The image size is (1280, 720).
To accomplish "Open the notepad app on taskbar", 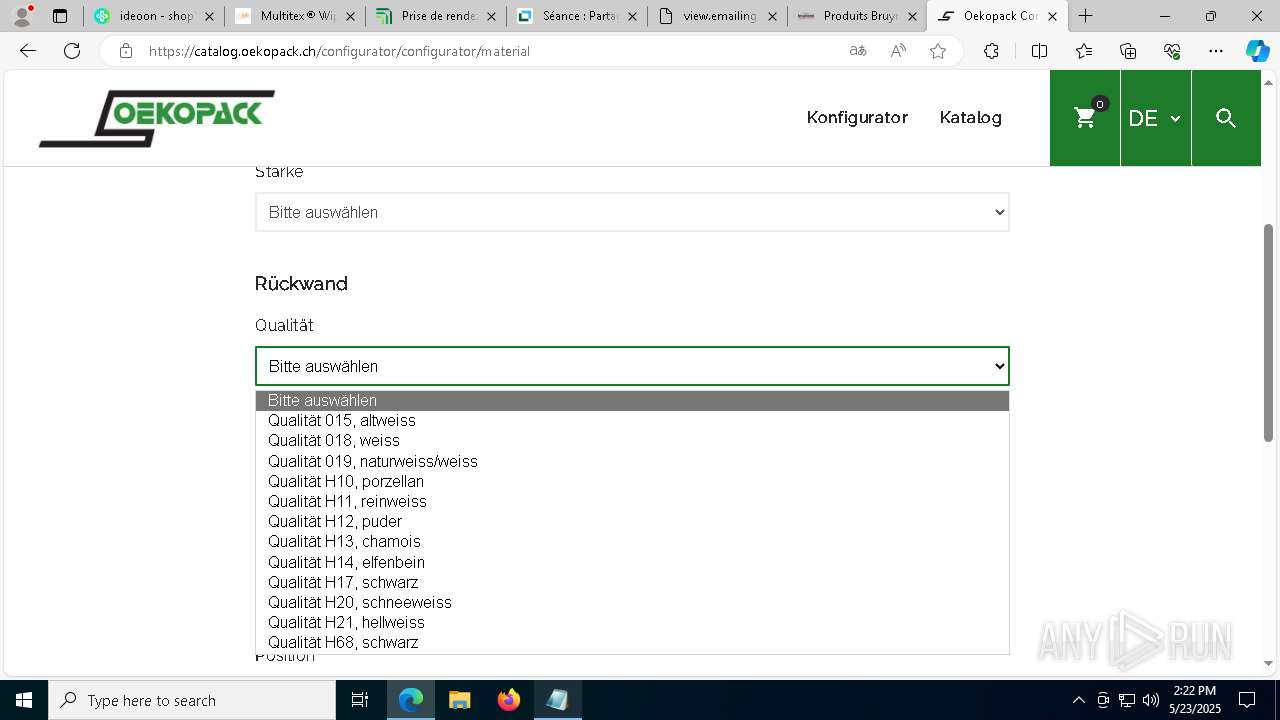I will tap(557, 700).
